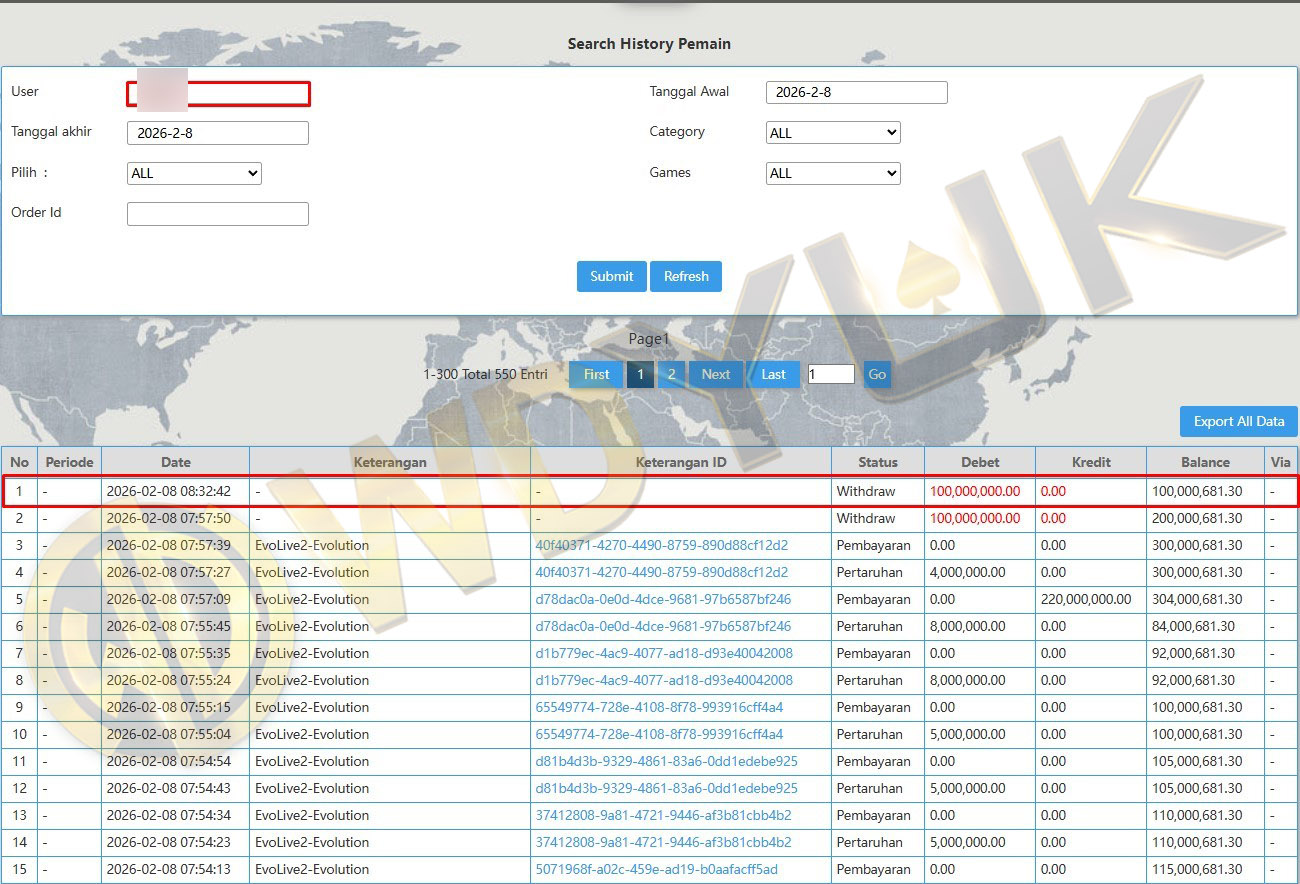Click the User input field
The height and width of the screenshot is (884, 1300).
point(218,94)
